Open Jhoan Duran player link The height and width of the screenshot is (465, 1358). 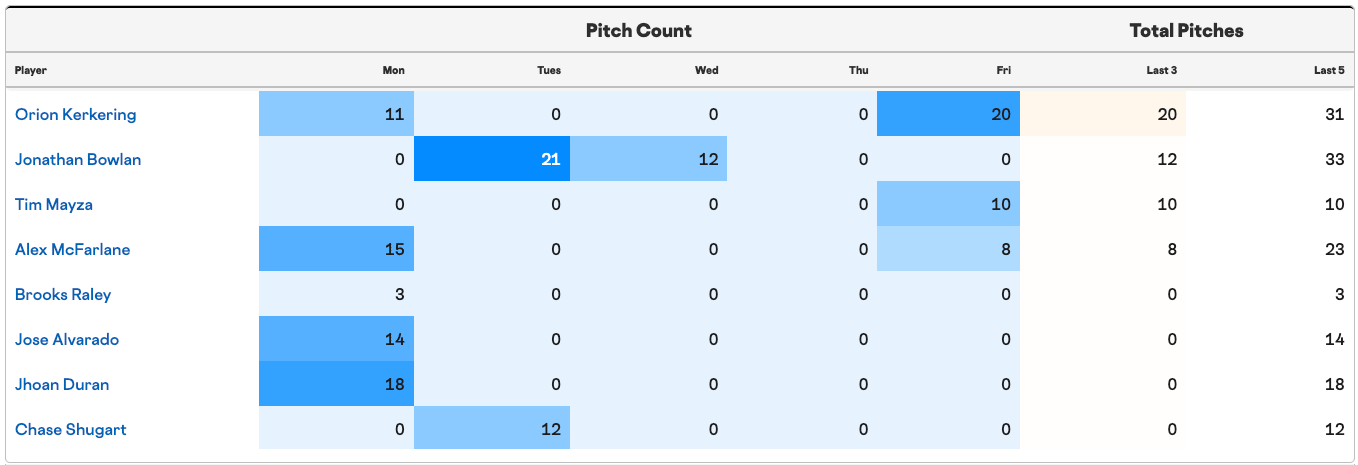62,384
